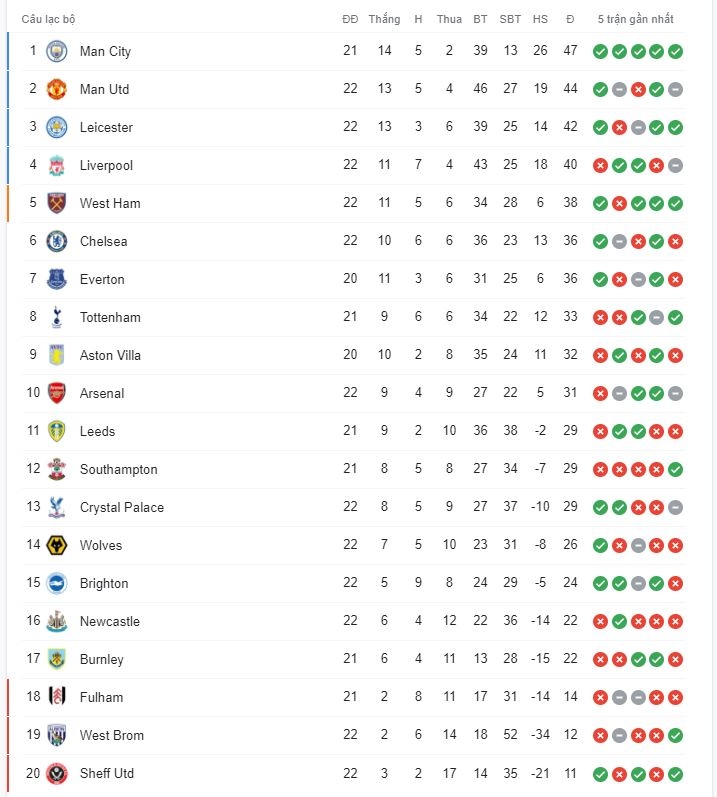The height and width of the screenshot is (797, 717).
Task: Click the Newcastle club crest
Action: pos(56,621)
